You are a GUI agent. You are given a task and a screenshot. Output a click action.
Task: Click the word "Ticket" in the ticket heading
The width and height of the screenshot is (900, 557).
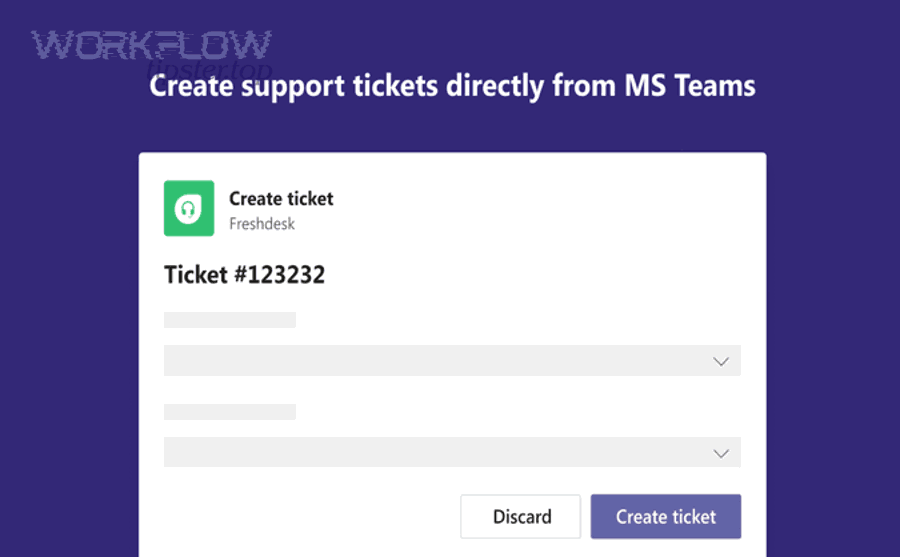pyautogui.click(x=196, y=275)
